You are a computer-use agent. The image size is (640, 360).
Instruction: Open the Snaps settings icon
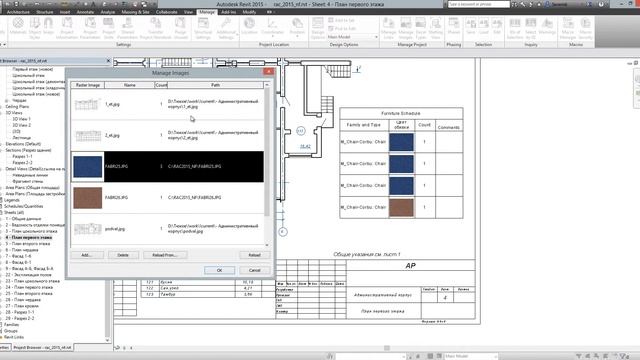click(x=48, y=27)
